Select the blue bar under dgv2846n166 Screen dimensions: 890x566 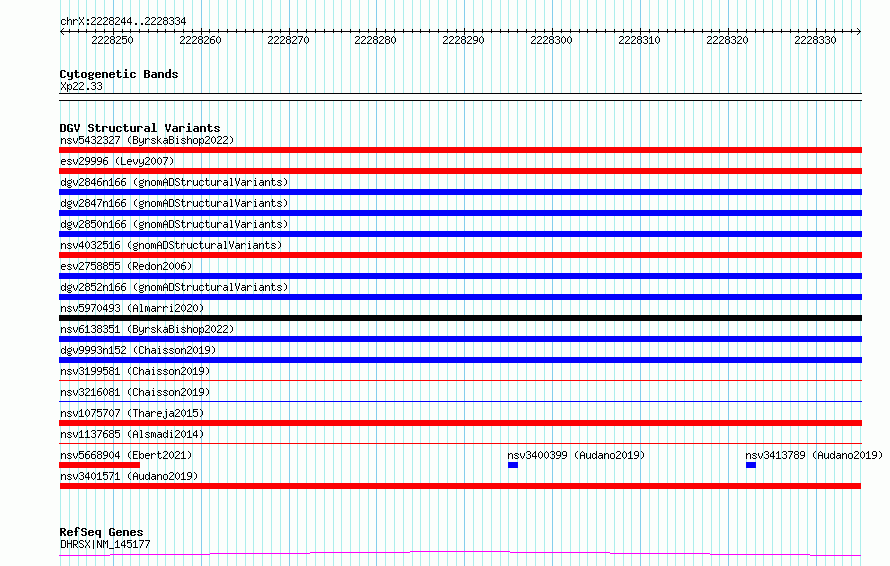(460, 192)
